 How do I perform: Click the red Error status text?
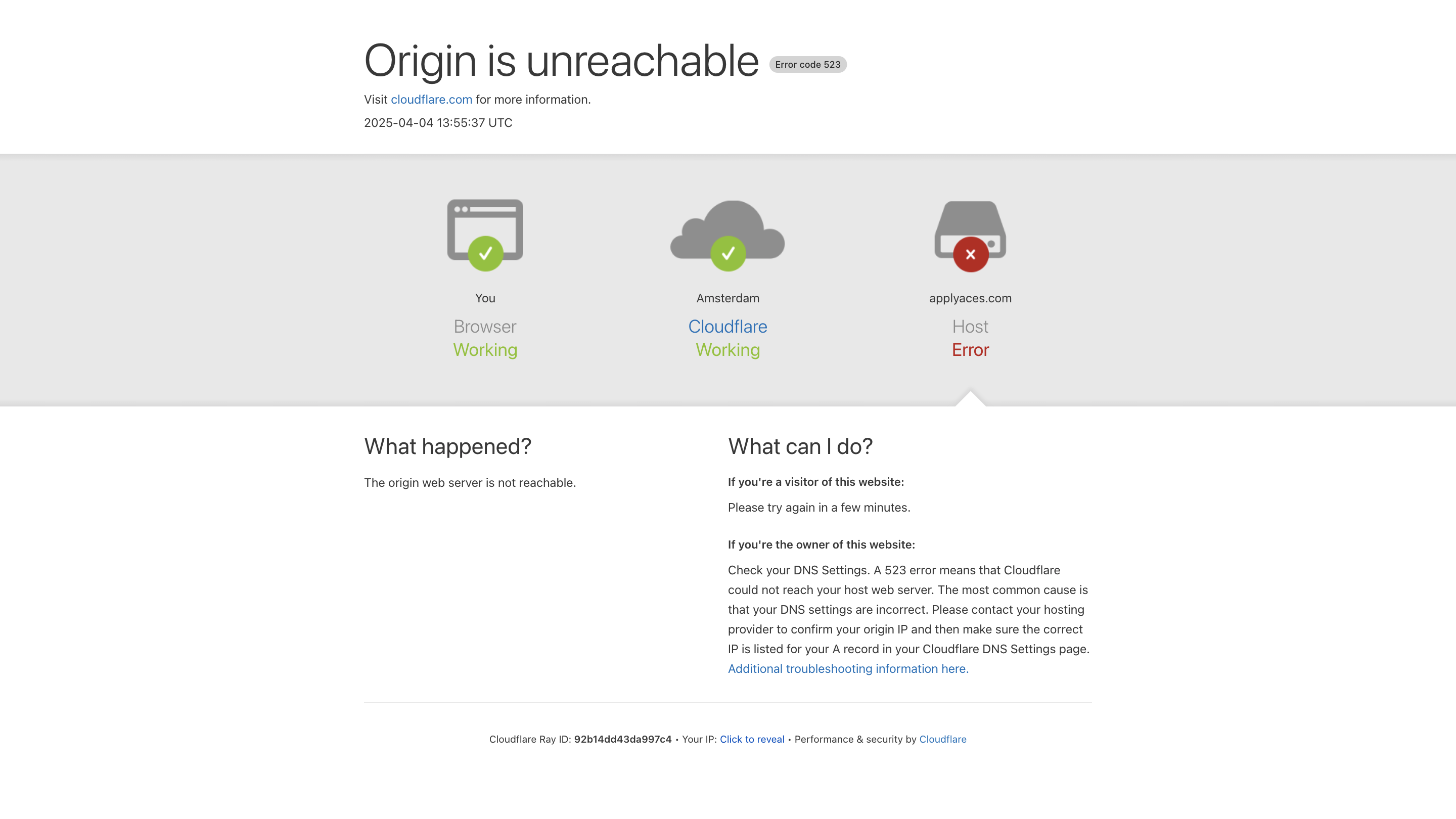(x=970, y=350)
